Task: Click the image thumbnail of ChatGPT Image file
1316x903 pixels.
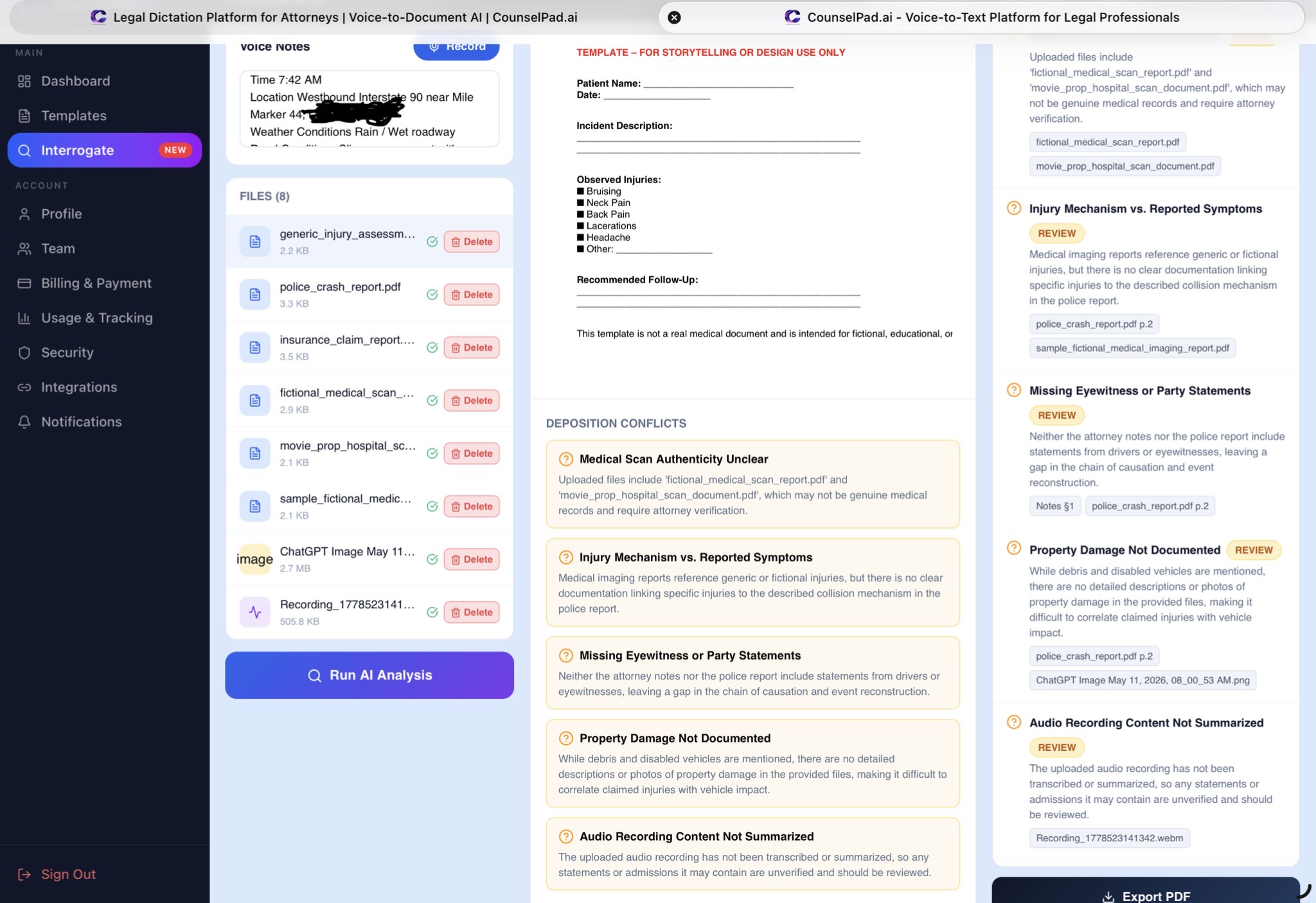Action: pyautogui.click(x=255, y=559)
